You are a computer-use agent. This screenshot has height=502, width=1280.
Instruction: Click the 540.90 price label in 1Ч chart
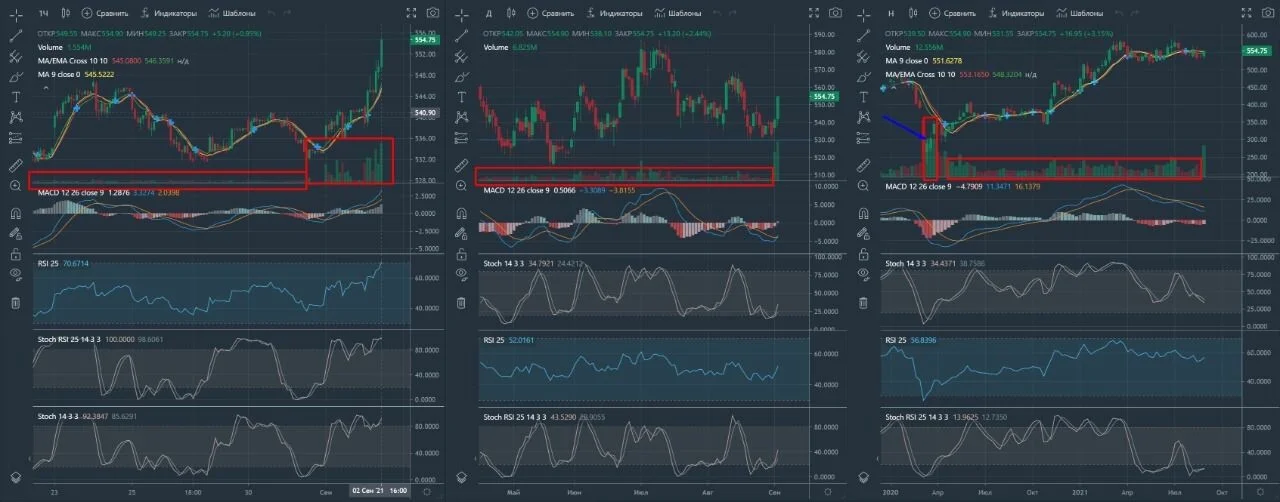[x=425, y=113]
